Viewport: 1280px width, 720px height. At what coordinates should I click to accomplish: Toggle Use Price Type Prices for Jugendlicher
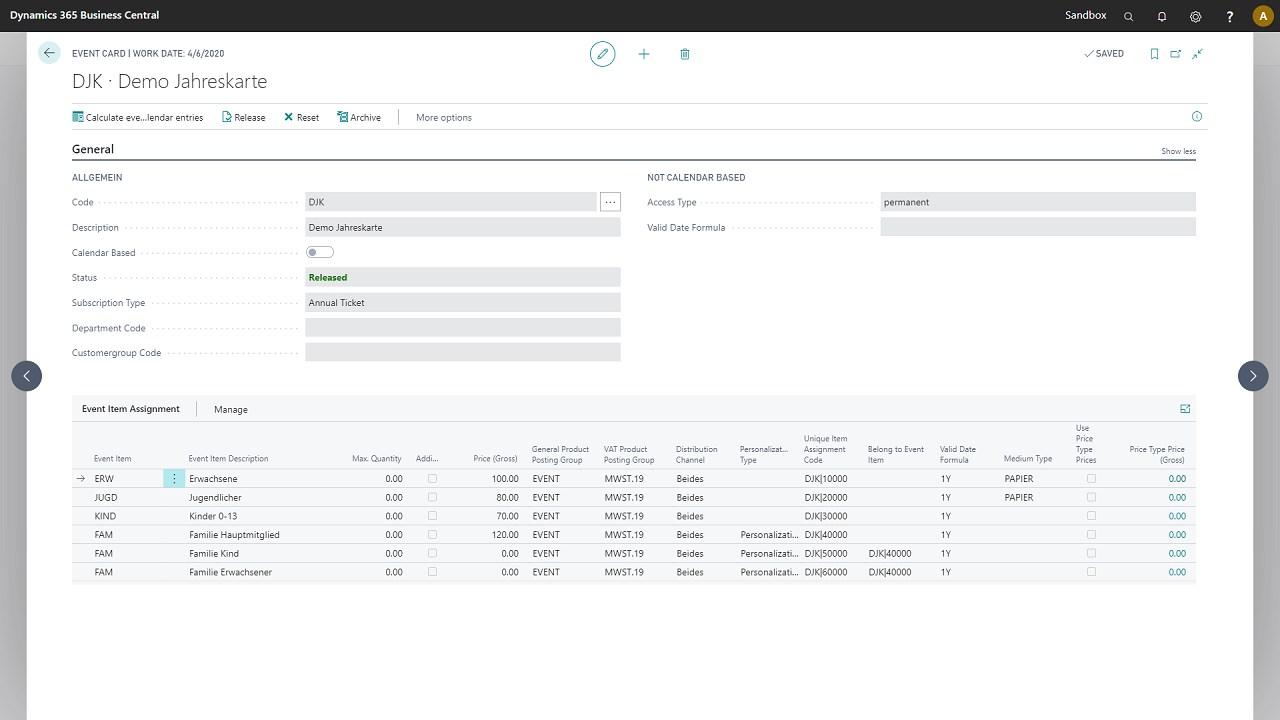[x=1091, y=497]
